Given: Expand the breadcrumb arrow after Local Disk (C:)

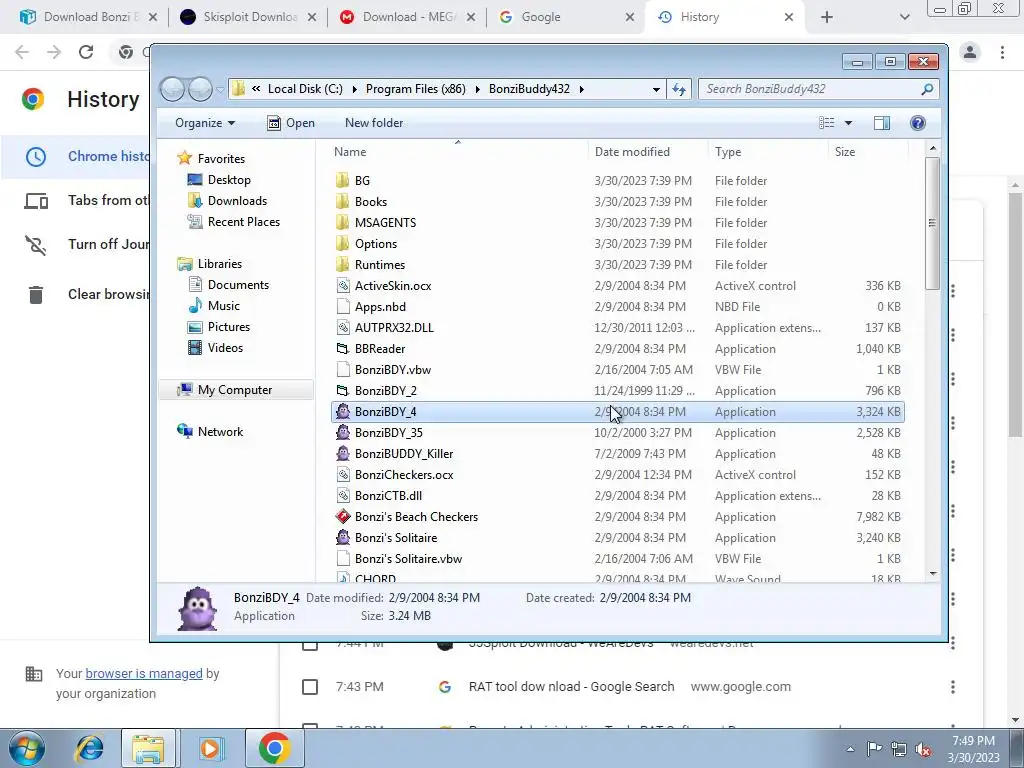Looking at the screenshot, I should (355, 89).
